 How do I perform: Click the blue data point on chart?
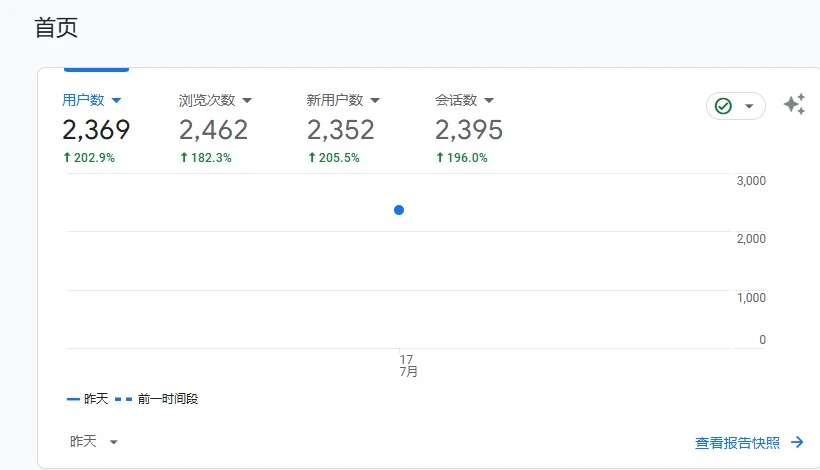[399, 210]
